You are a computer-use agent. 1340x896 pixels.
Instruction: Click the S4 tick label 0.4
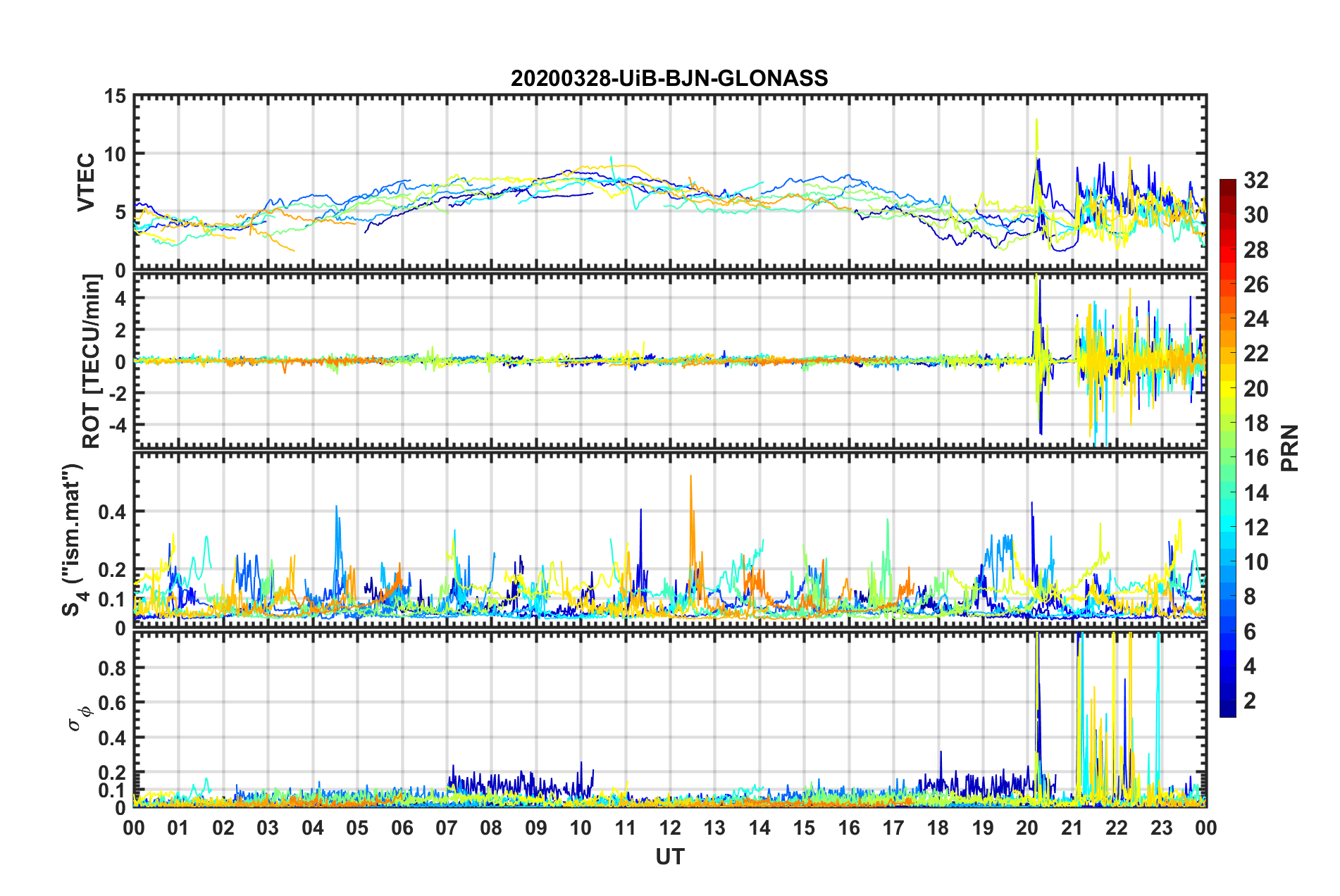pyautogui.click(x=113, y=512)
